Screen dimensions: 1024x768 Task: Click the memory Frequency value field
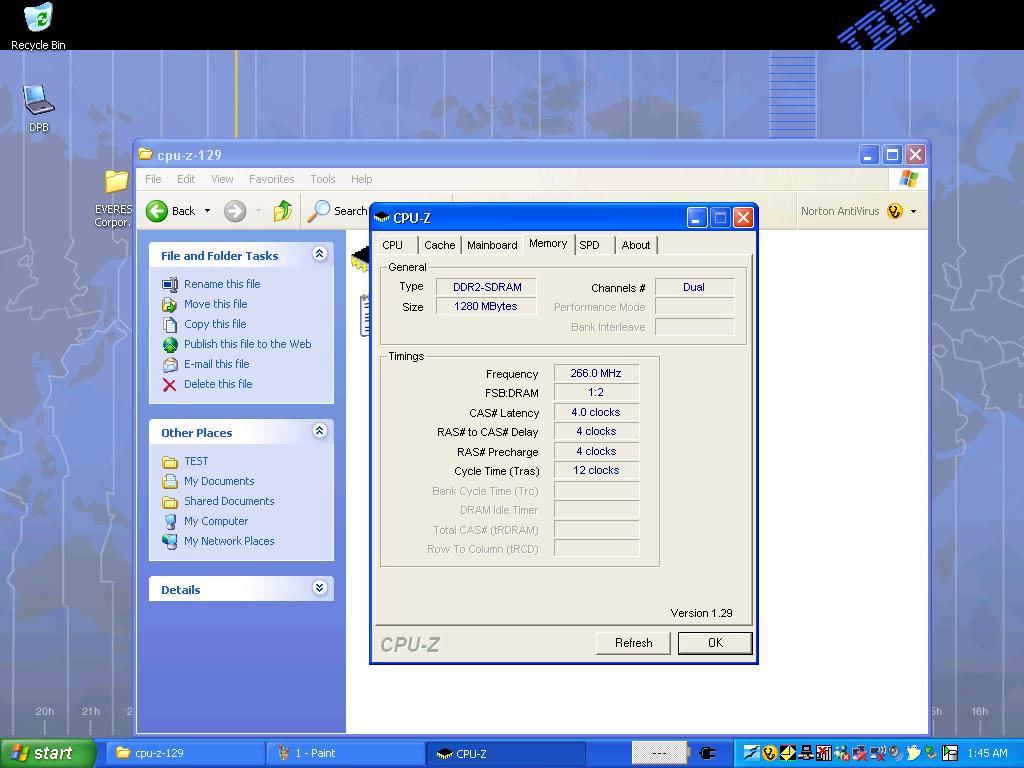coord(596,373)
